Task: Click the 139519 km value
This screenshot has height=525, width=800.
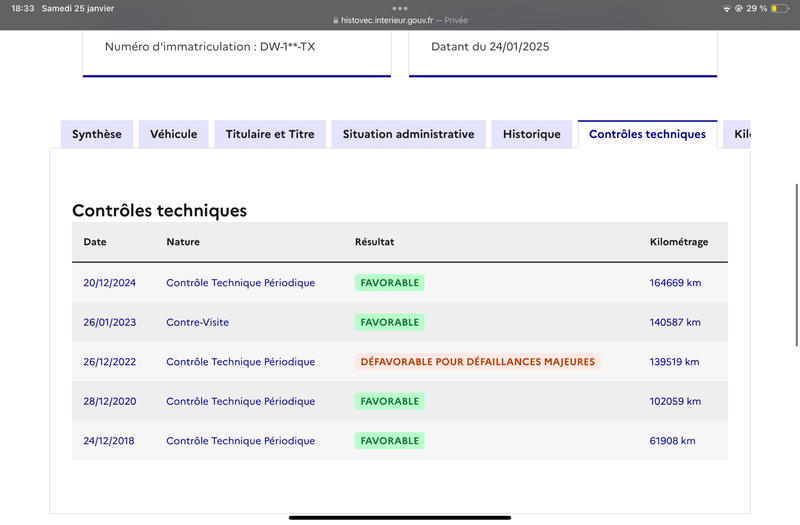Action: pos(674,362)
